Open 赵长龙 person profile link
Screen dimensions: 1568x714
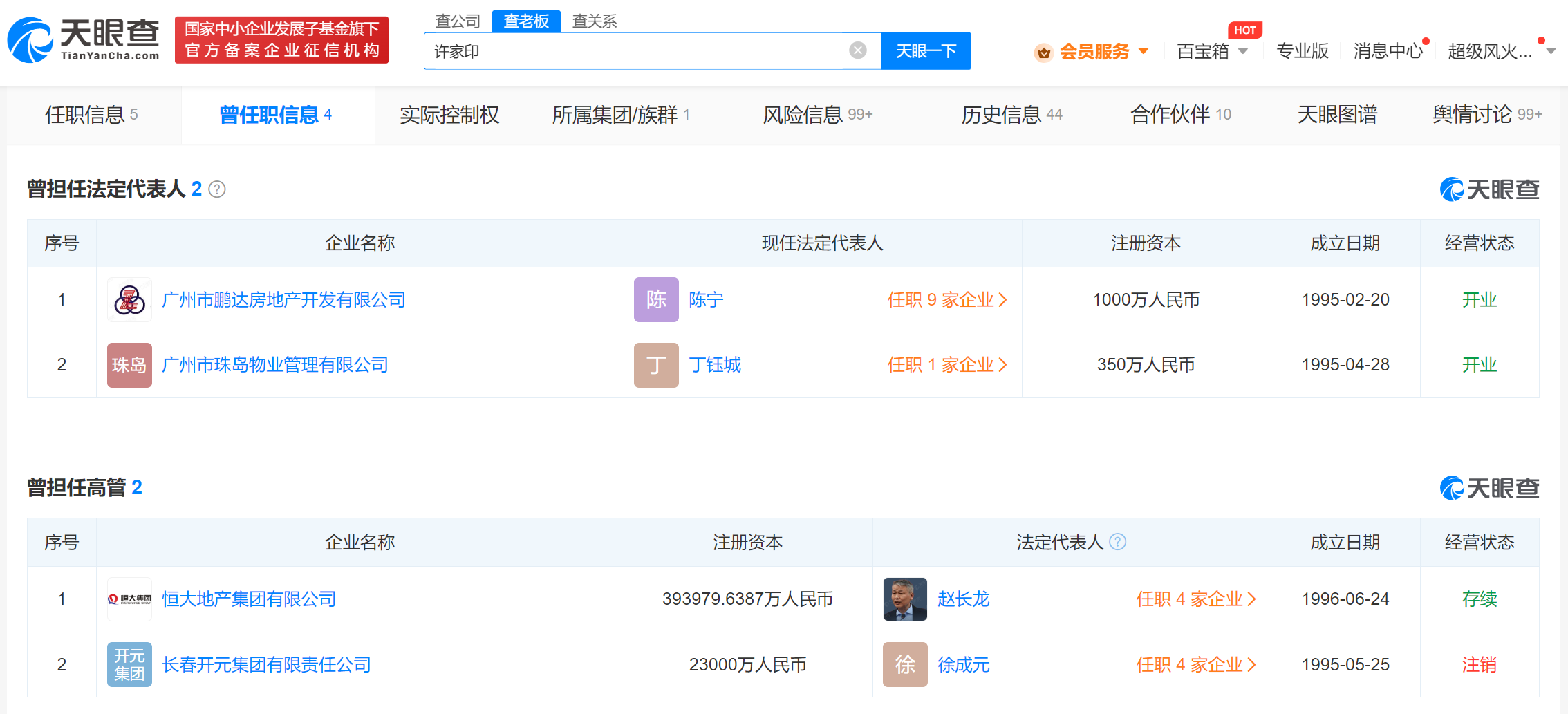[964, 599]
